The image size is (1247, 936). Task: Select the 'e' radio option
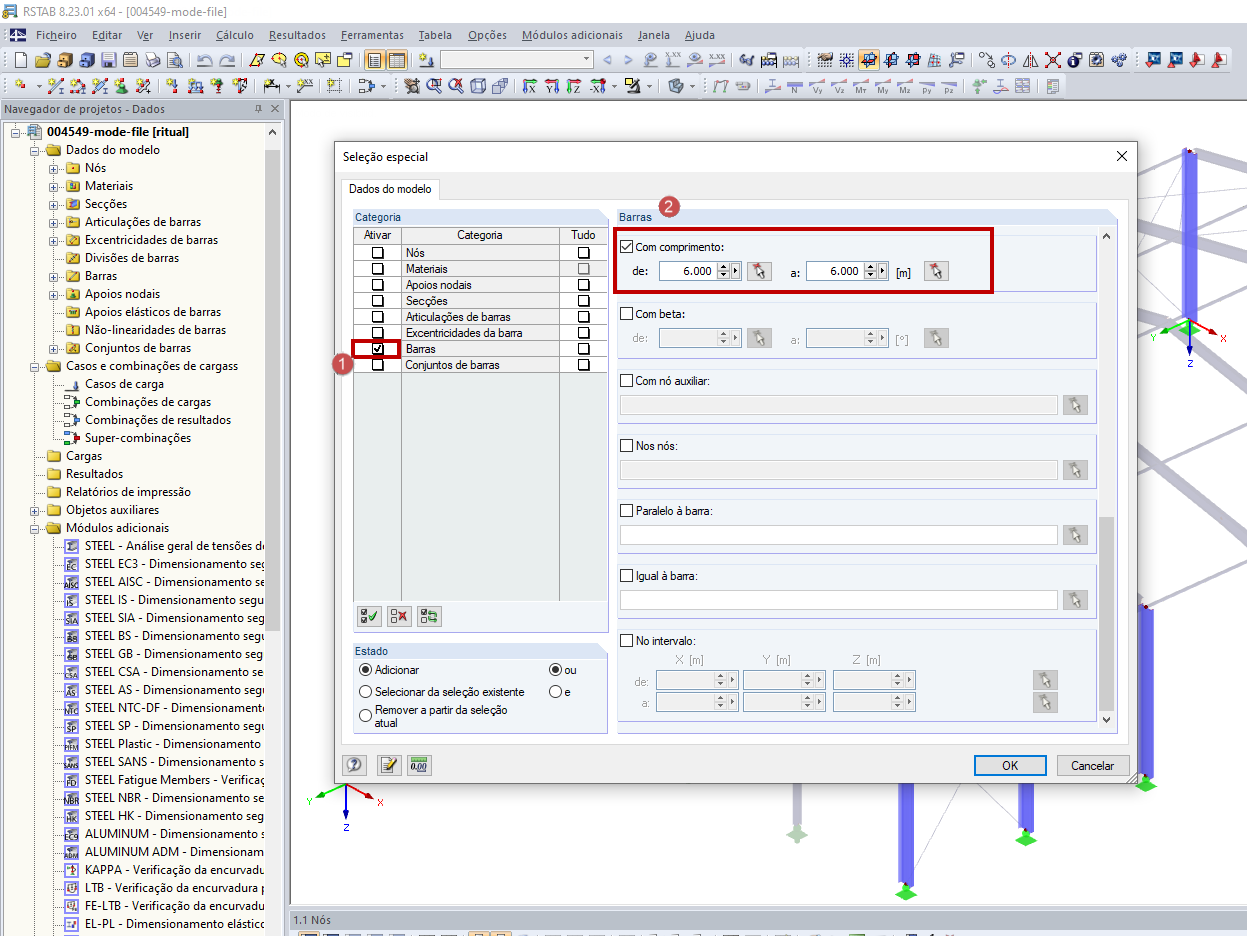tap(555, 692)
